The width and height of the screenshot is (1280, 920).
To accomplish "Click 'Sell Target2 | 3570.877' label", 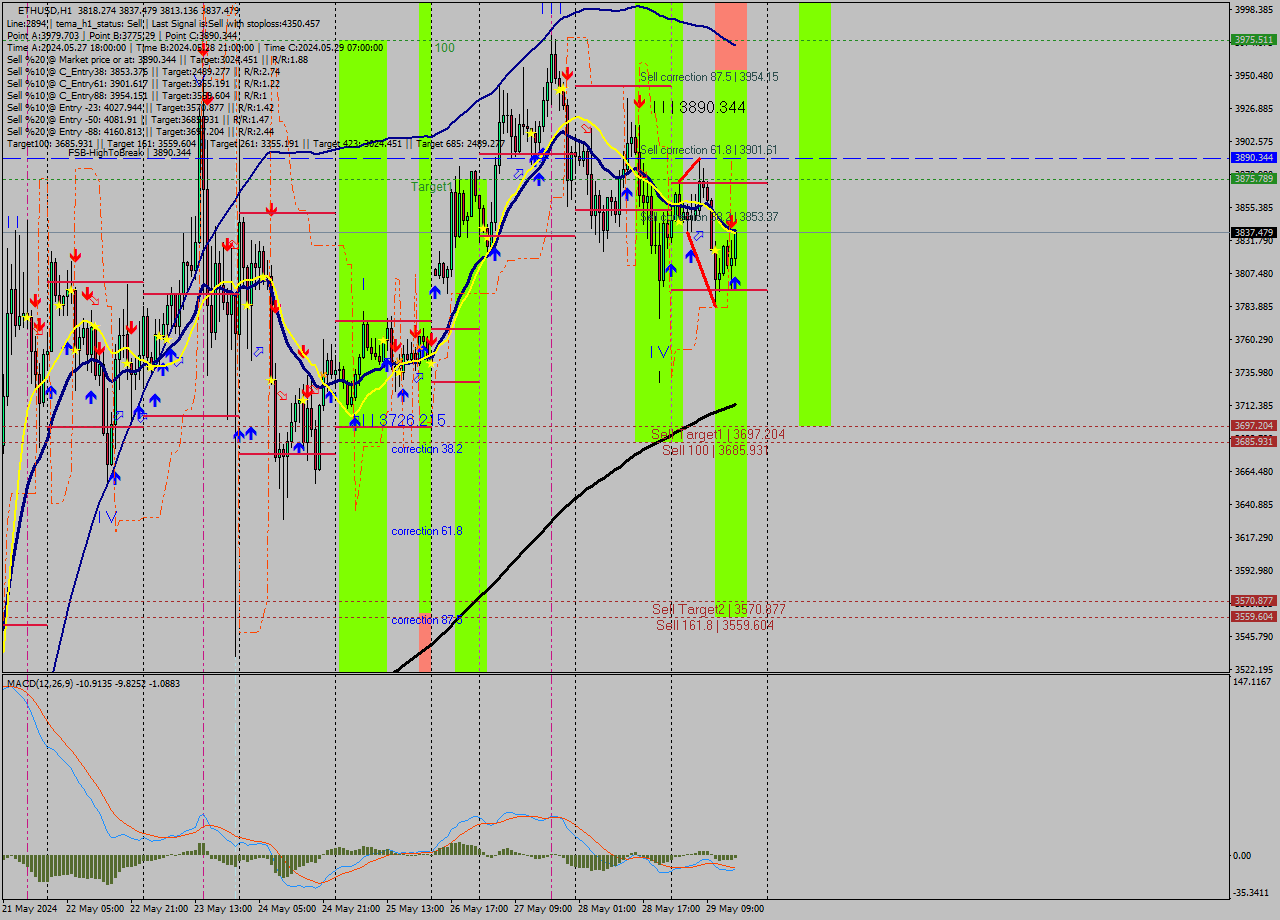I will [x=718, y=609].
